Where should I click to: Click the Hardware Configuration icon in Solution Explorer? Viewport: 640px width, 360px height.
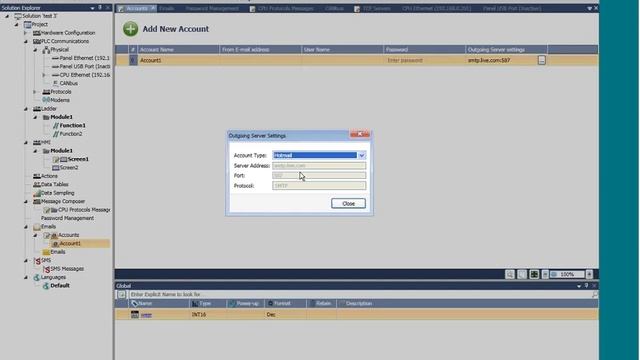tap(37, 33)
